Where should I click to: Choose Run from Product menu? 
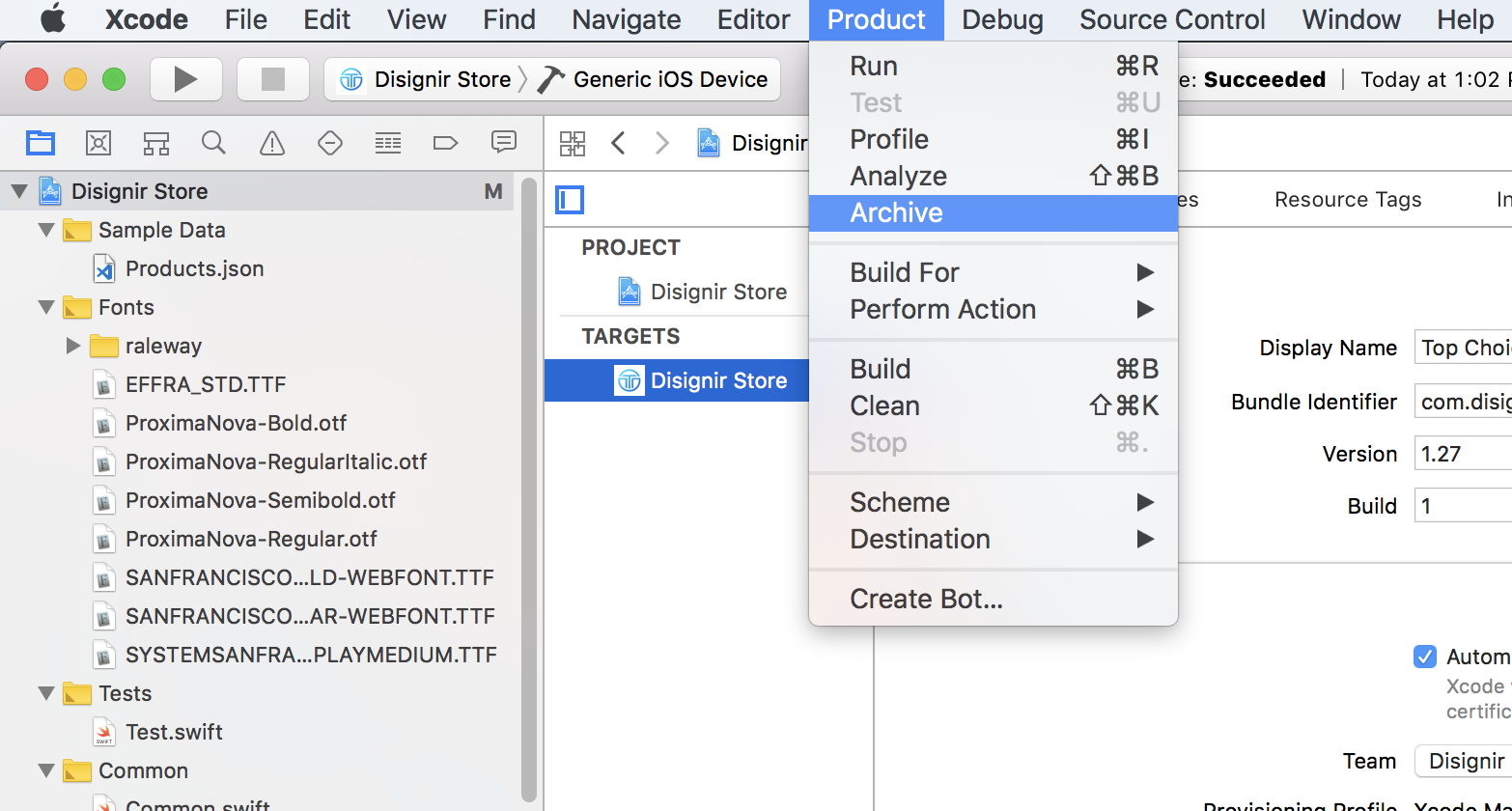994,66
